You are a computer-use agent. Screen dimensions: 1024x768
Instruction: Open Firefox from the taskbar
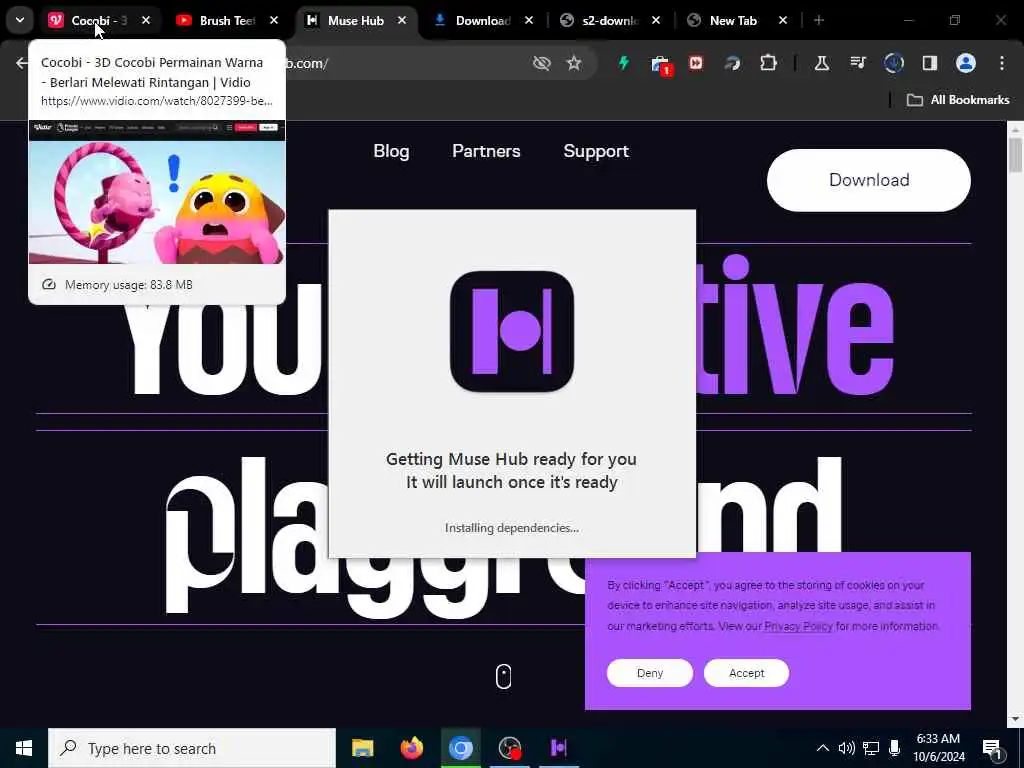(411, 748)
